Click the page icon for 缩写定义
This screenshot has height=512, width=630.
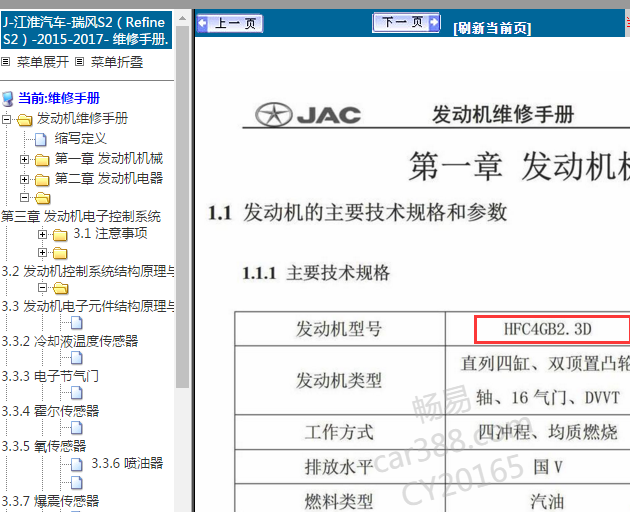pyautogui.click(x=41, y=139)
